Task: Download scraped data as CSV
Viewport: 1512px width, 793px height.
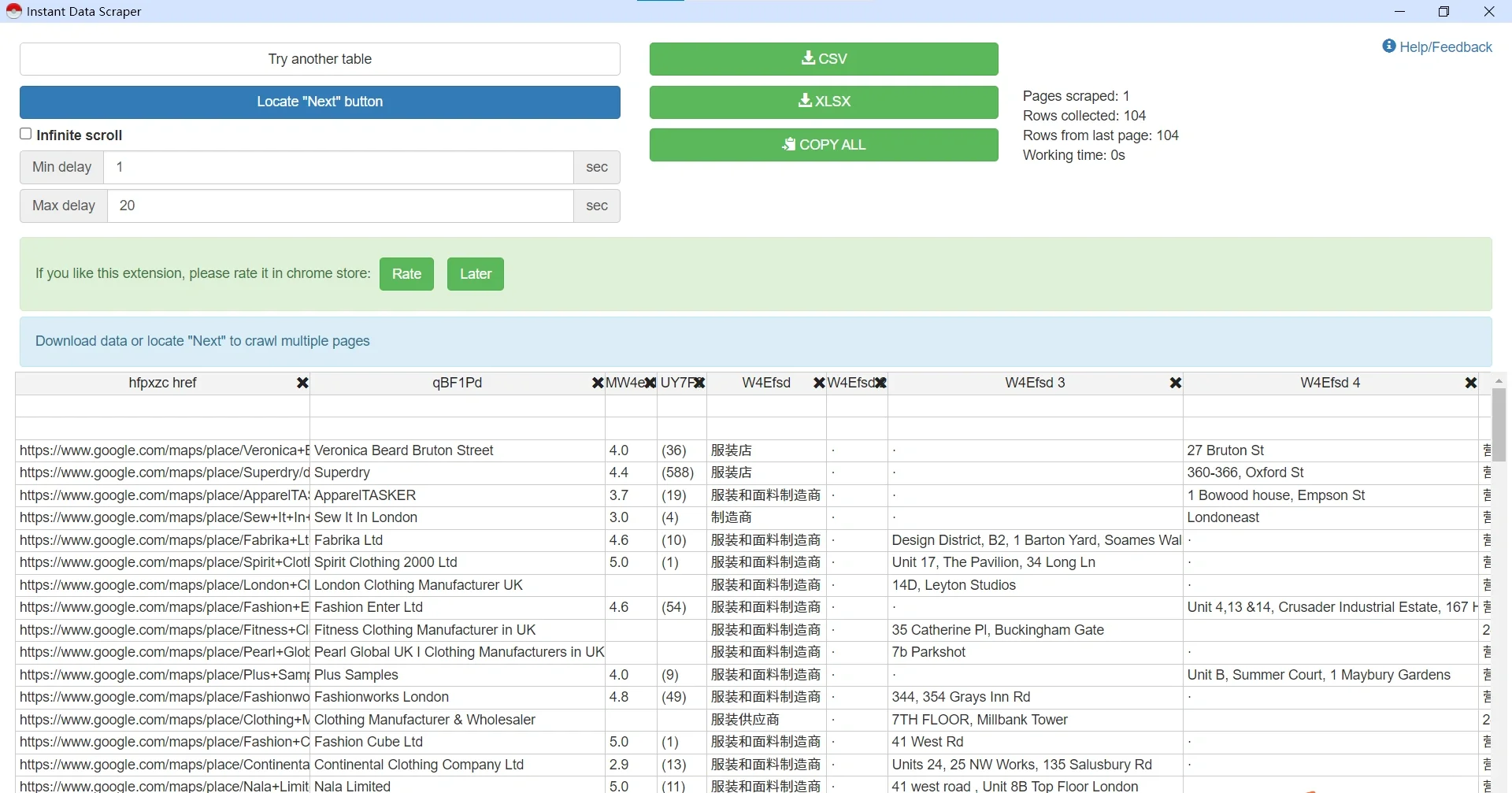Action: 824,59
